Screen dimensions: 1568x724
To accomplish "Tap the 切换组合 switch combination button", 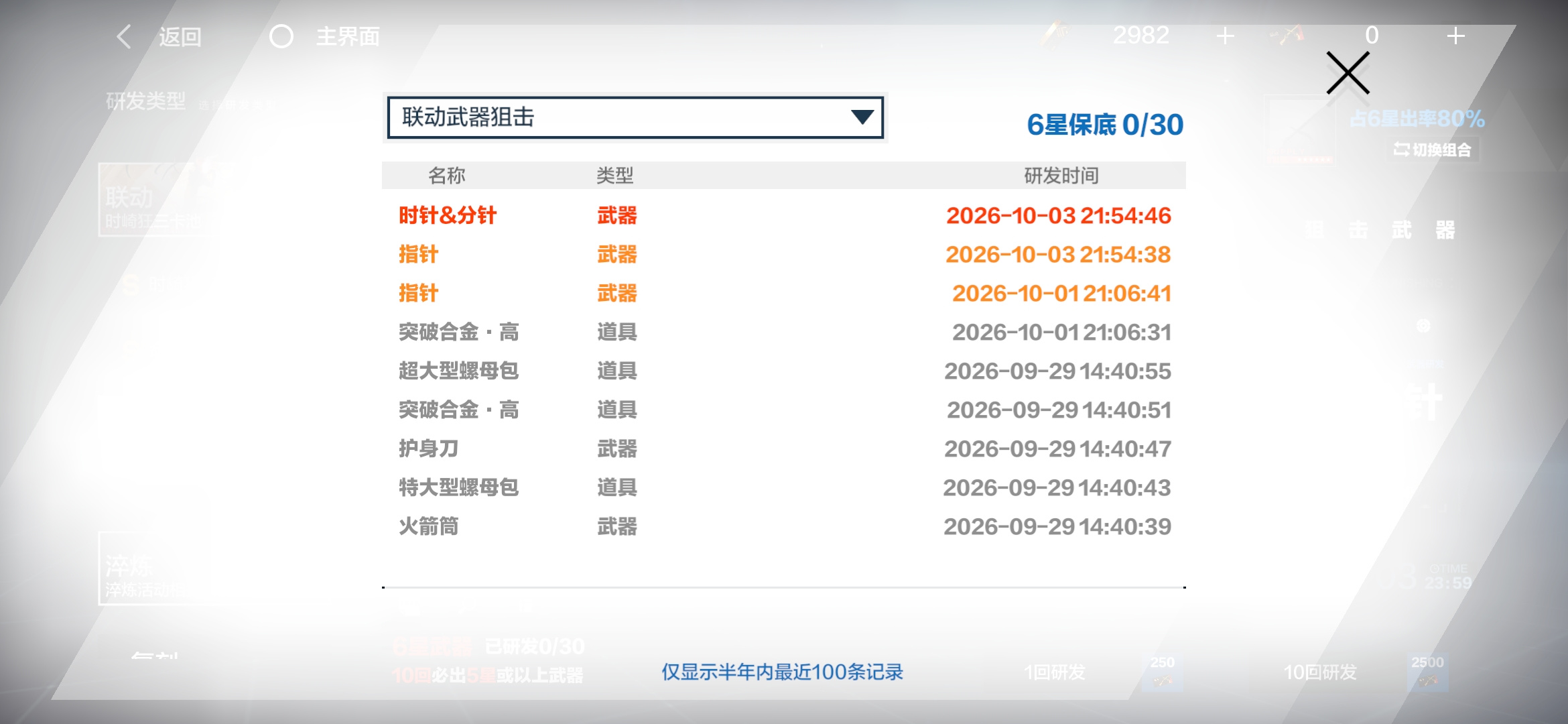I will pyautogui.click(x=1433, y=149).
